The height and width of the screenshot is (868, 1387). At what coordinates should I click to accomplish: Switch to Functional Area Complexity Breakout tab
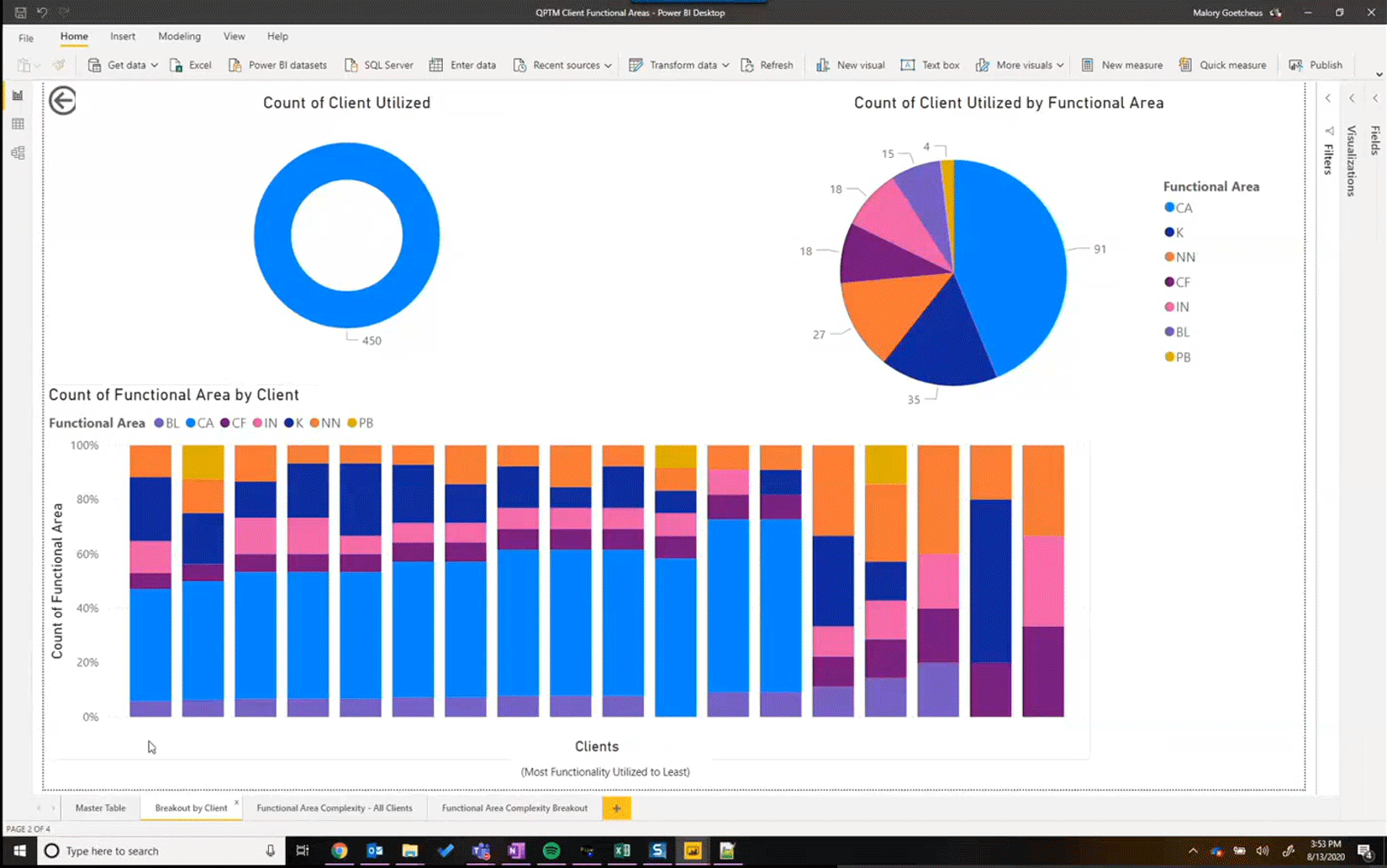(514, 808)
